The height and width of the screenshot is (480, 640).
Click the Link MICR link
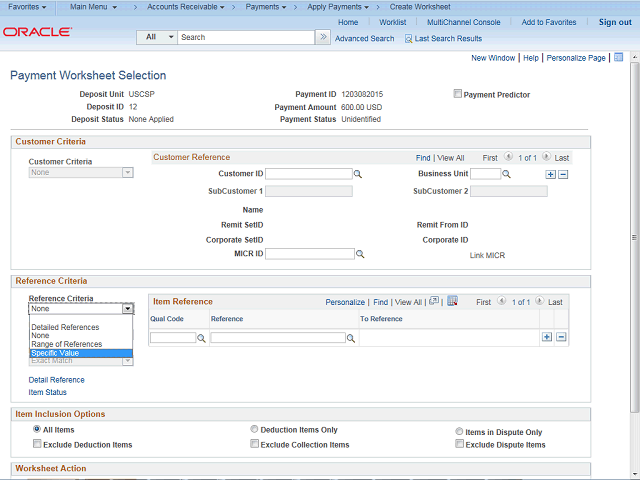click(489, 255)
